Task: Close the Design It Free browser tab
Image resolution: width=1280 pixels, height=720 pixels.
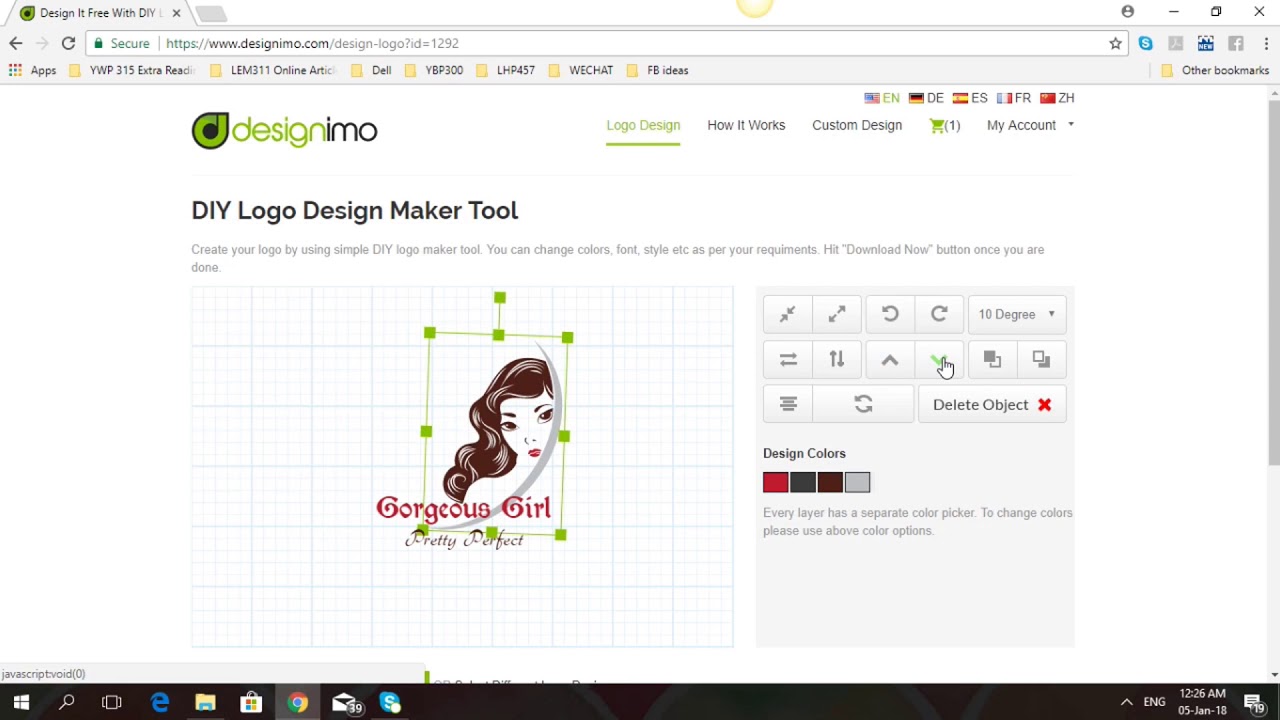Action: tap(177, 13)
